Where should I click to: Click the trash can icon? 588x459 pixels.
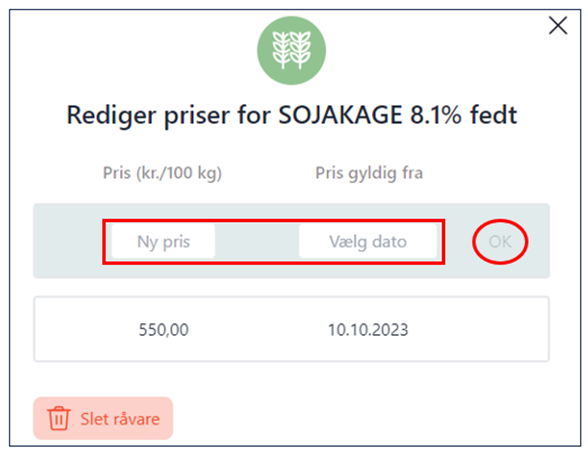58,418
